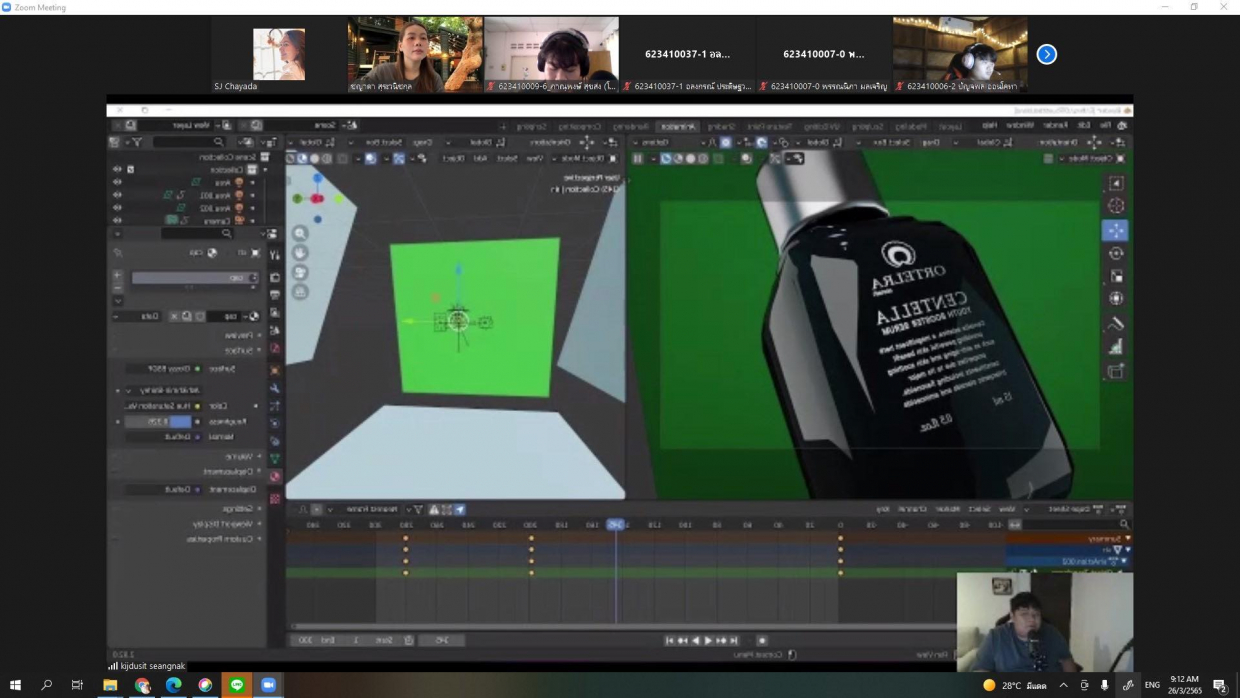1240x698 pixels.
Task: Click the zoom magnifier icon in viewport
Action: (300, 233)
